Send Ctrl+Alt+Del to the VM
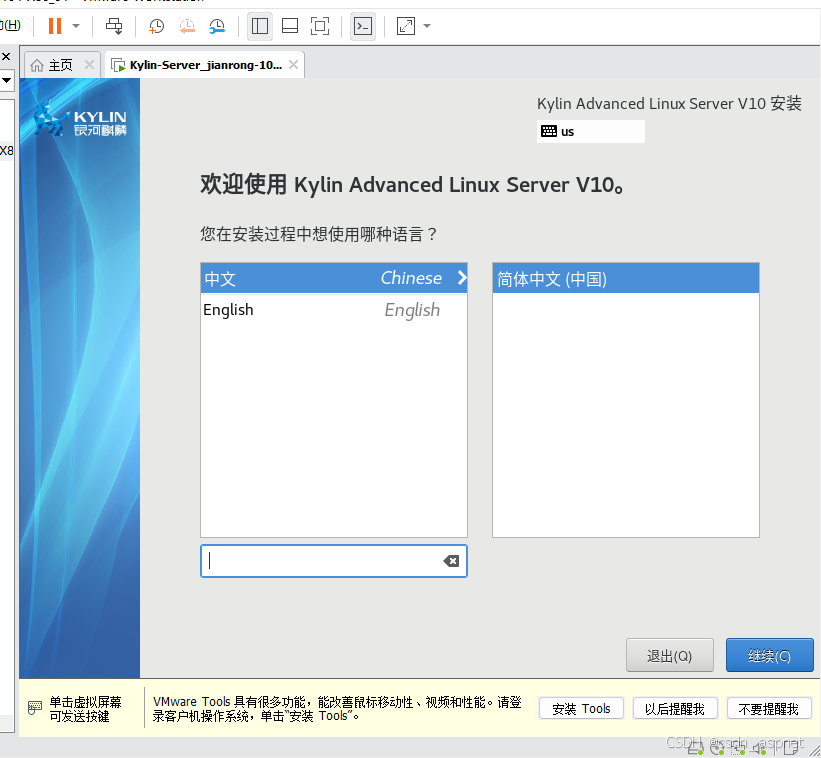821x758 pixels. (114, 26)
